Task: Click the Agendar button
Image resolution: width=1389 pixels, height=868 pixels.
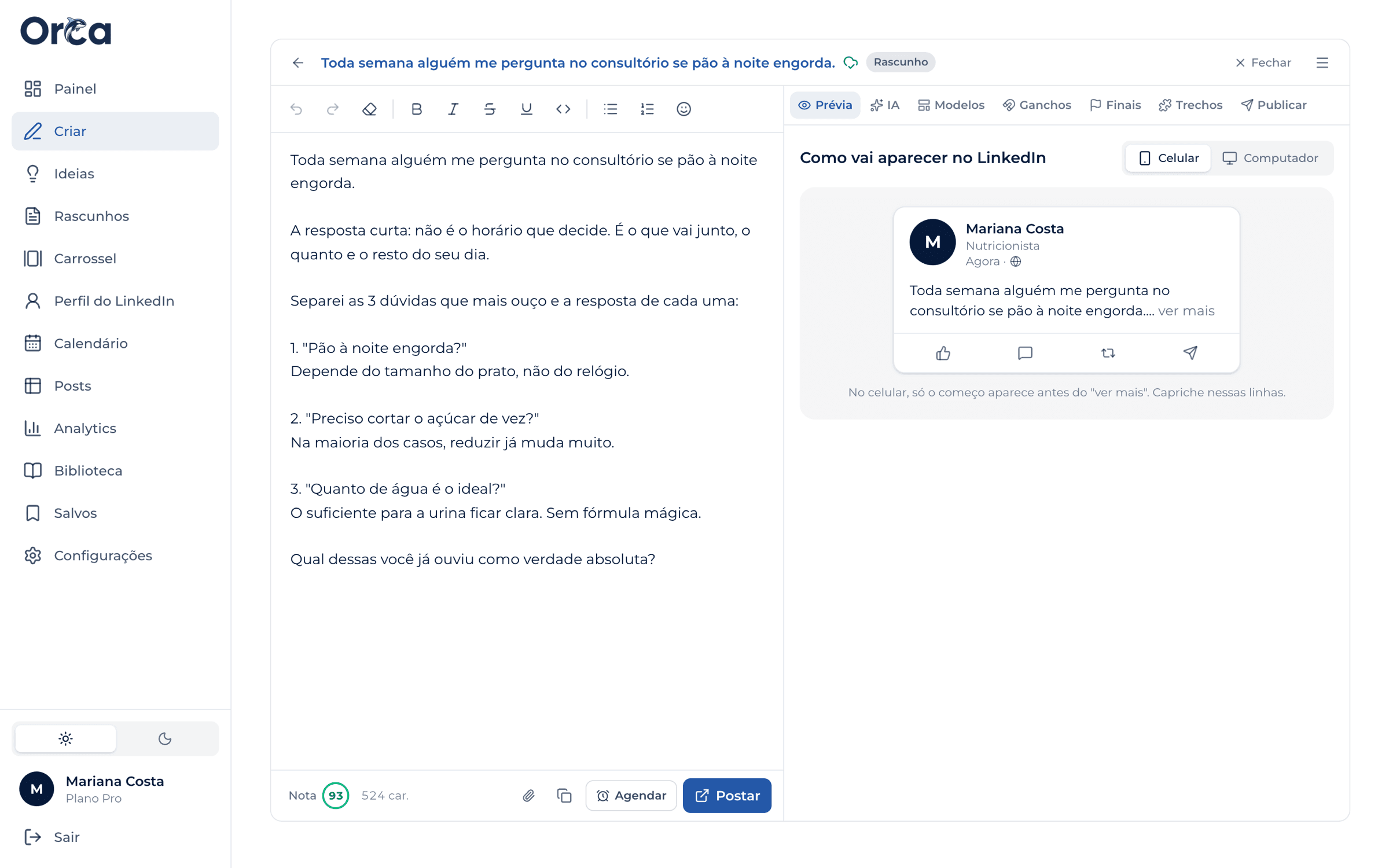Action: pos(631,796)
